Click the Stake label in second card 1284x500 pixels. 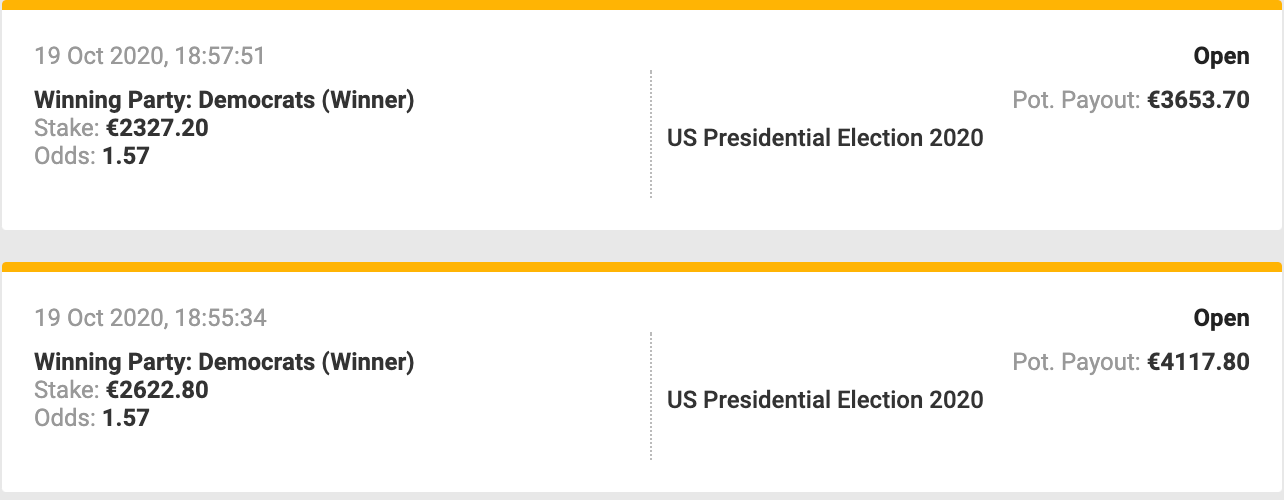click(67, 390)
